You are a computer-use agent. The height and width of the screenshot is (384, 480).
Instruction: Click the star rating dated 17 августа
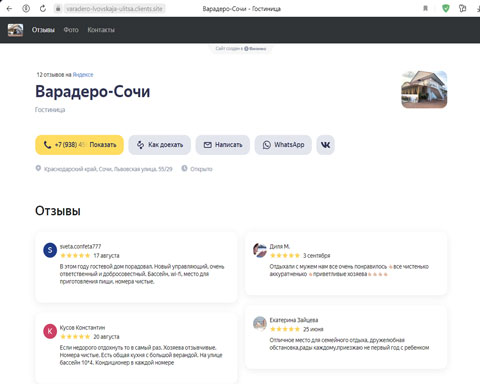point(75,256)
